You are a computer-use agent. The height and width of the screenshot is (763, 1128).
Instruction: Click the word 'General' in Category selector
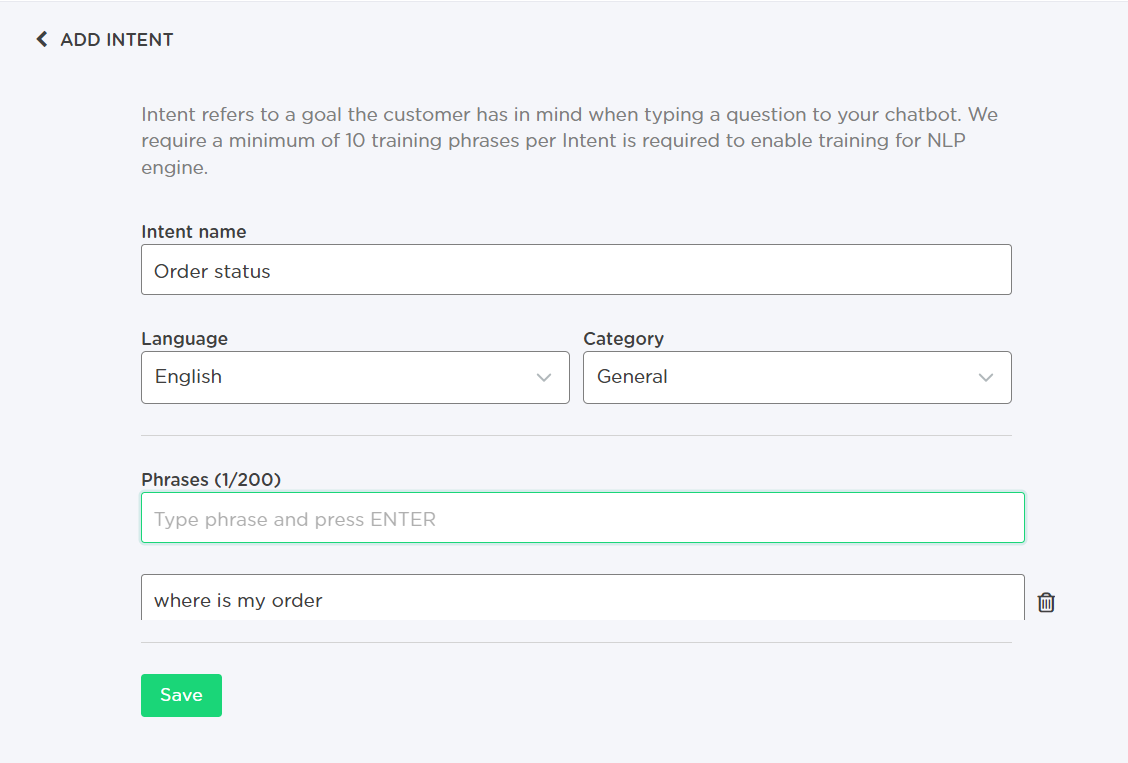[632, 377]
